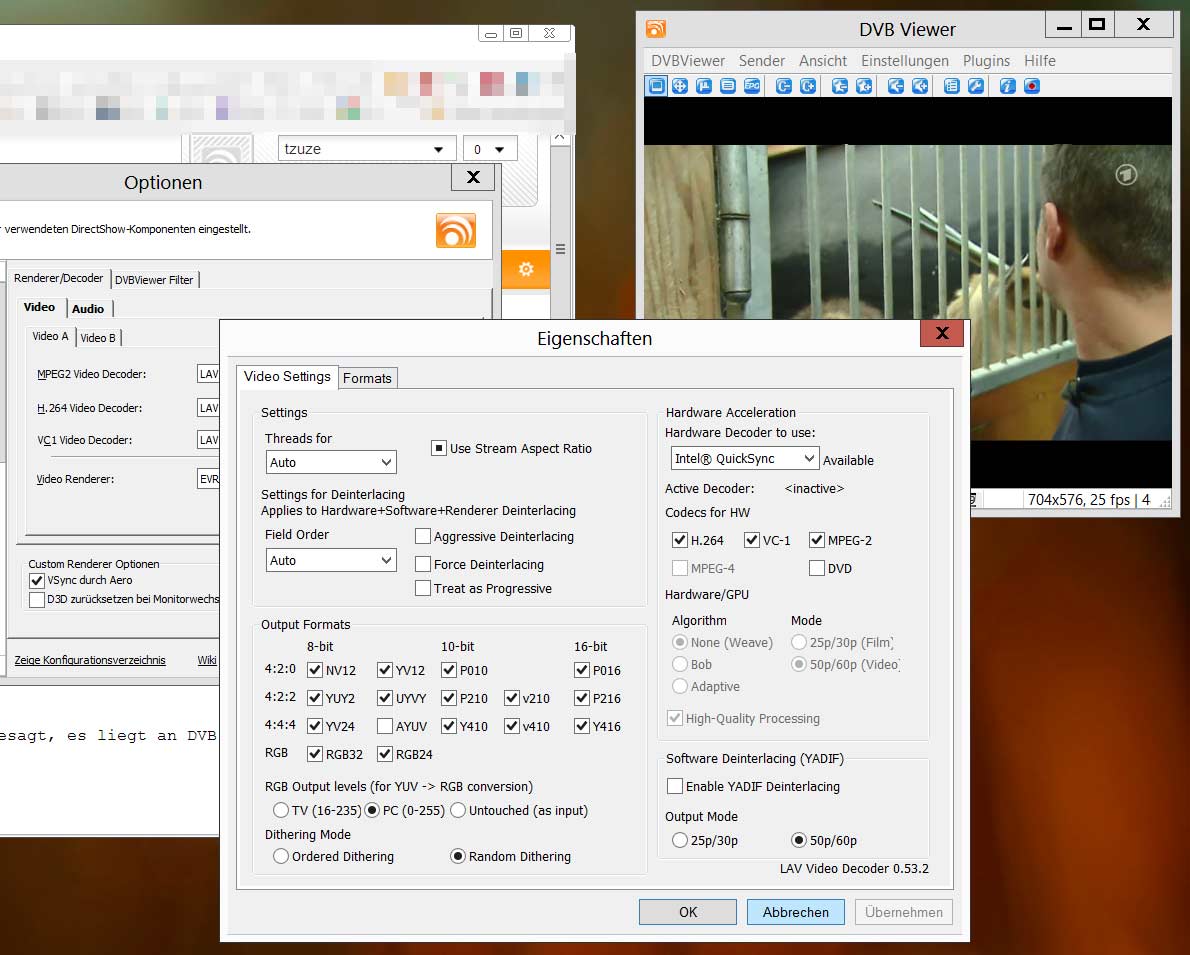Open the EPG toolbar icon

[752, 86]
